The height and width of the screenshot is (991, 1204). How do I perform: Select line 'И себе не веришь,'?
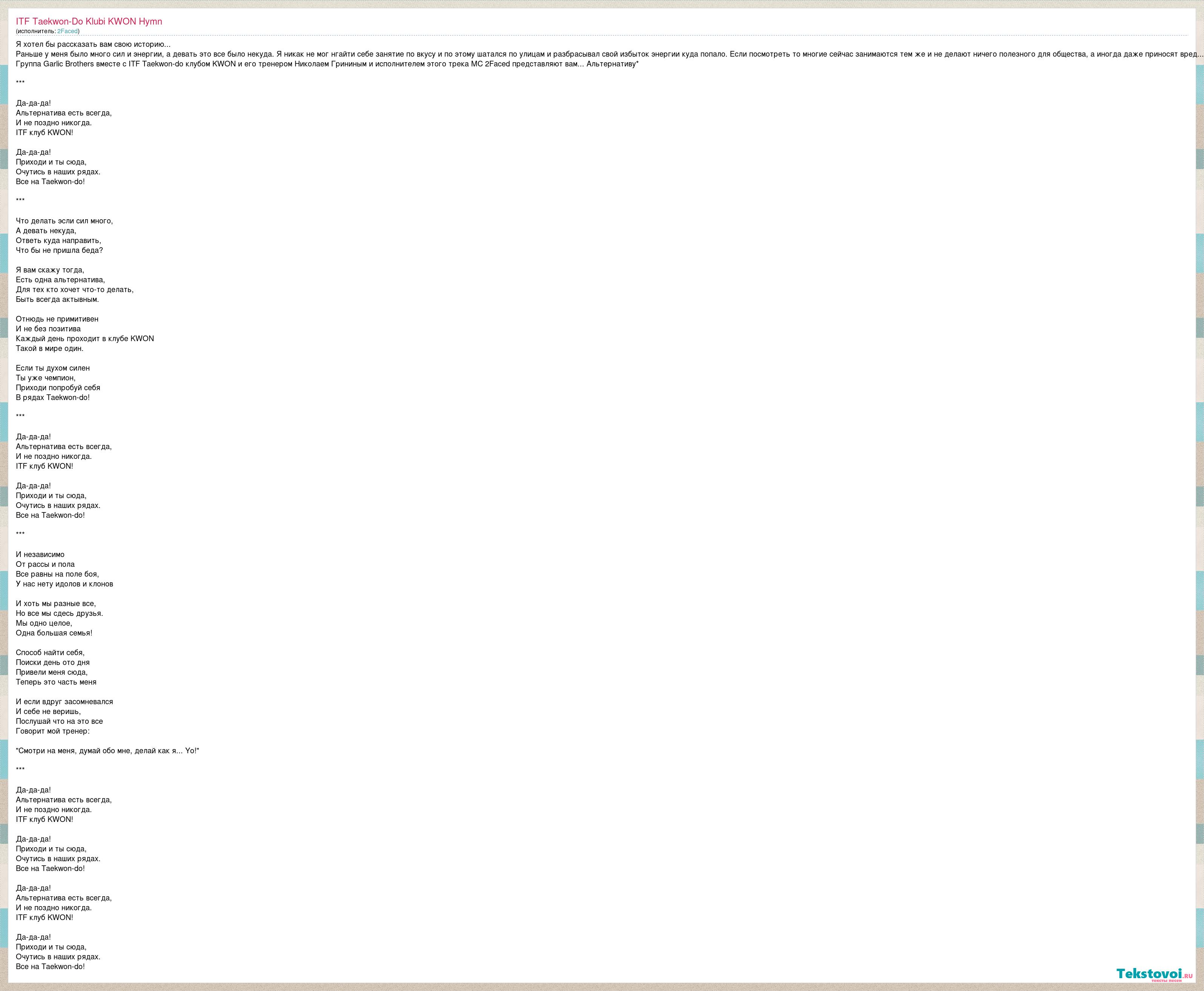point(49,711)
